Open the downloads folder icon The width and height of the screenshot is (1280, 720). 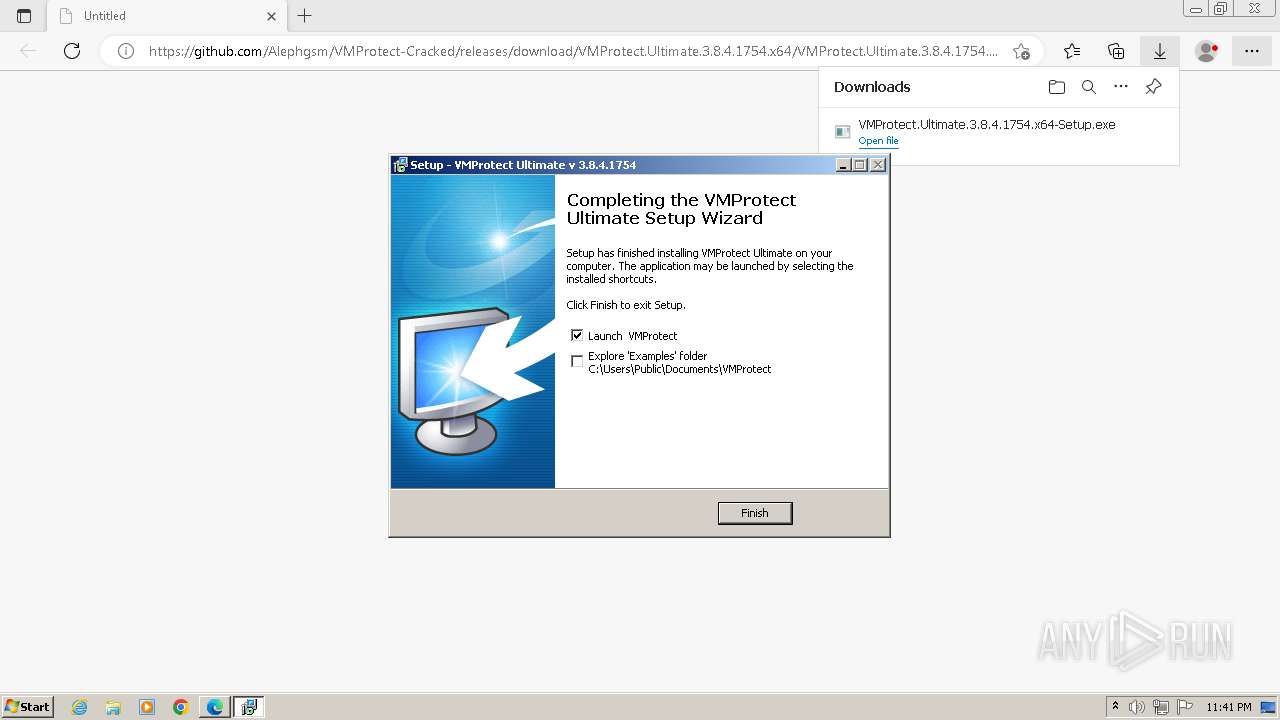[x=1057, y=87]
